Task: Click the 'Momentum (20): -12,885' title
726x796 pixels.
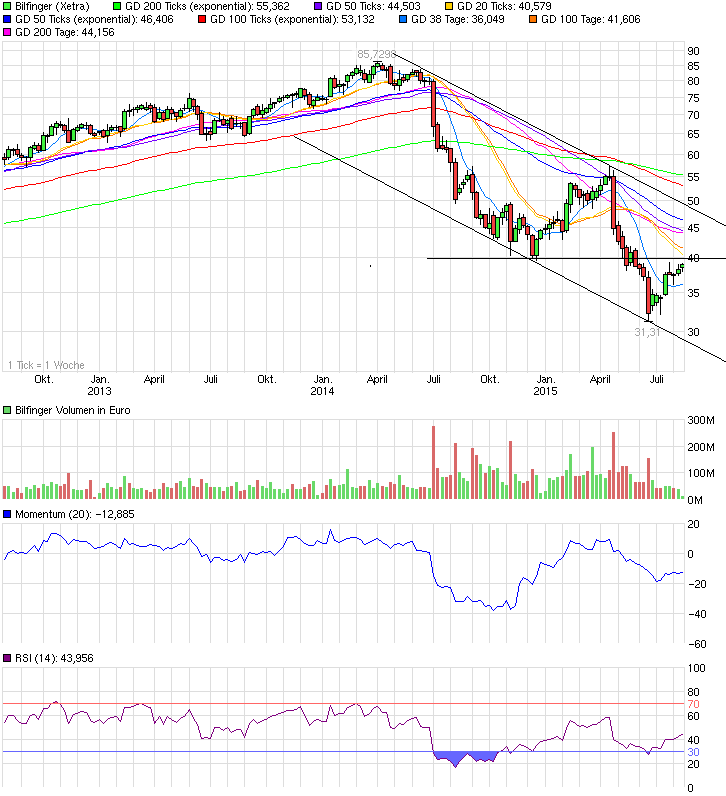Action: [75, 514]
